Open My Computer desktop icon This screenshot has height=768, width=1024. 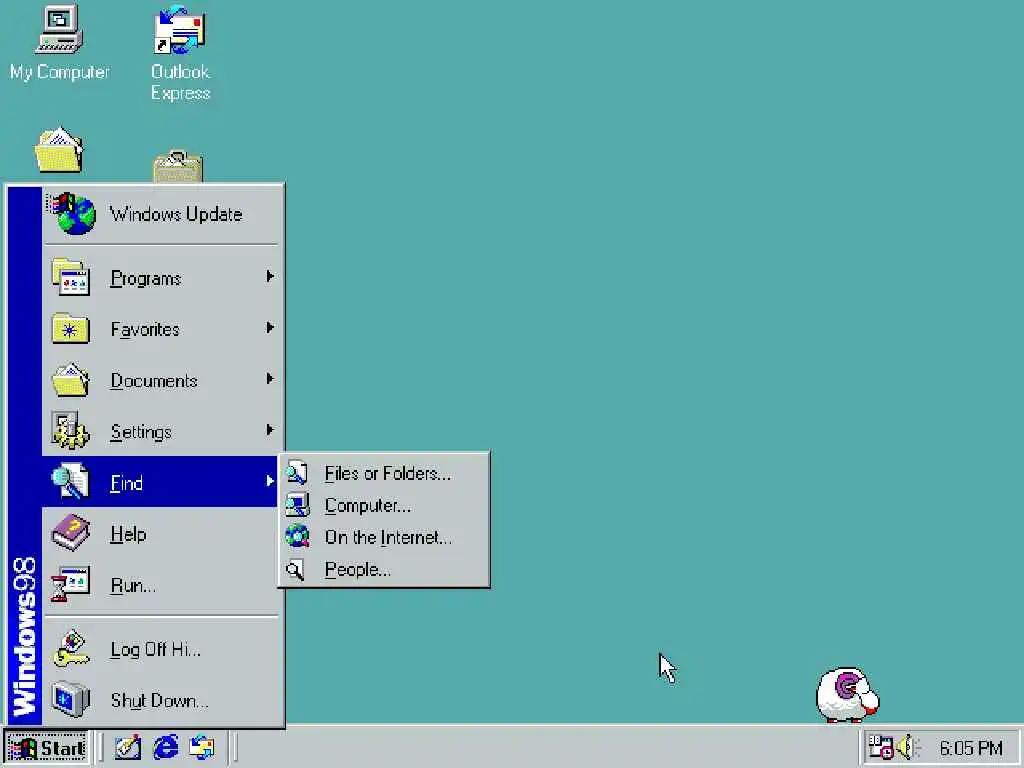click(x=59, y=29)
